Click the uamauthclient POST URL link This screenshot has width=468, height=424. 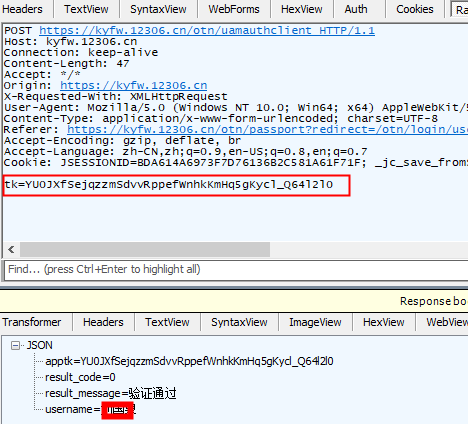coord(207,30)
